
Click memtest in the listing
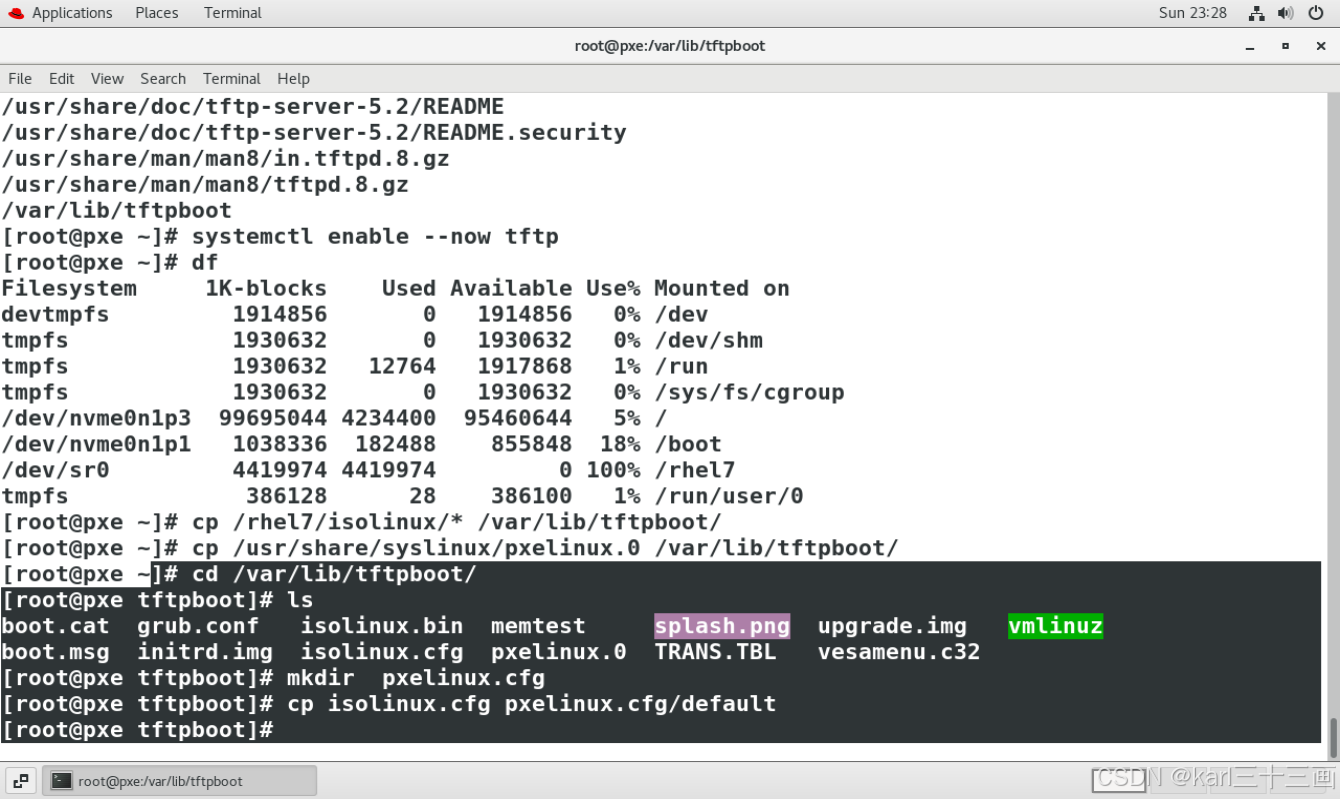(538, 626)
